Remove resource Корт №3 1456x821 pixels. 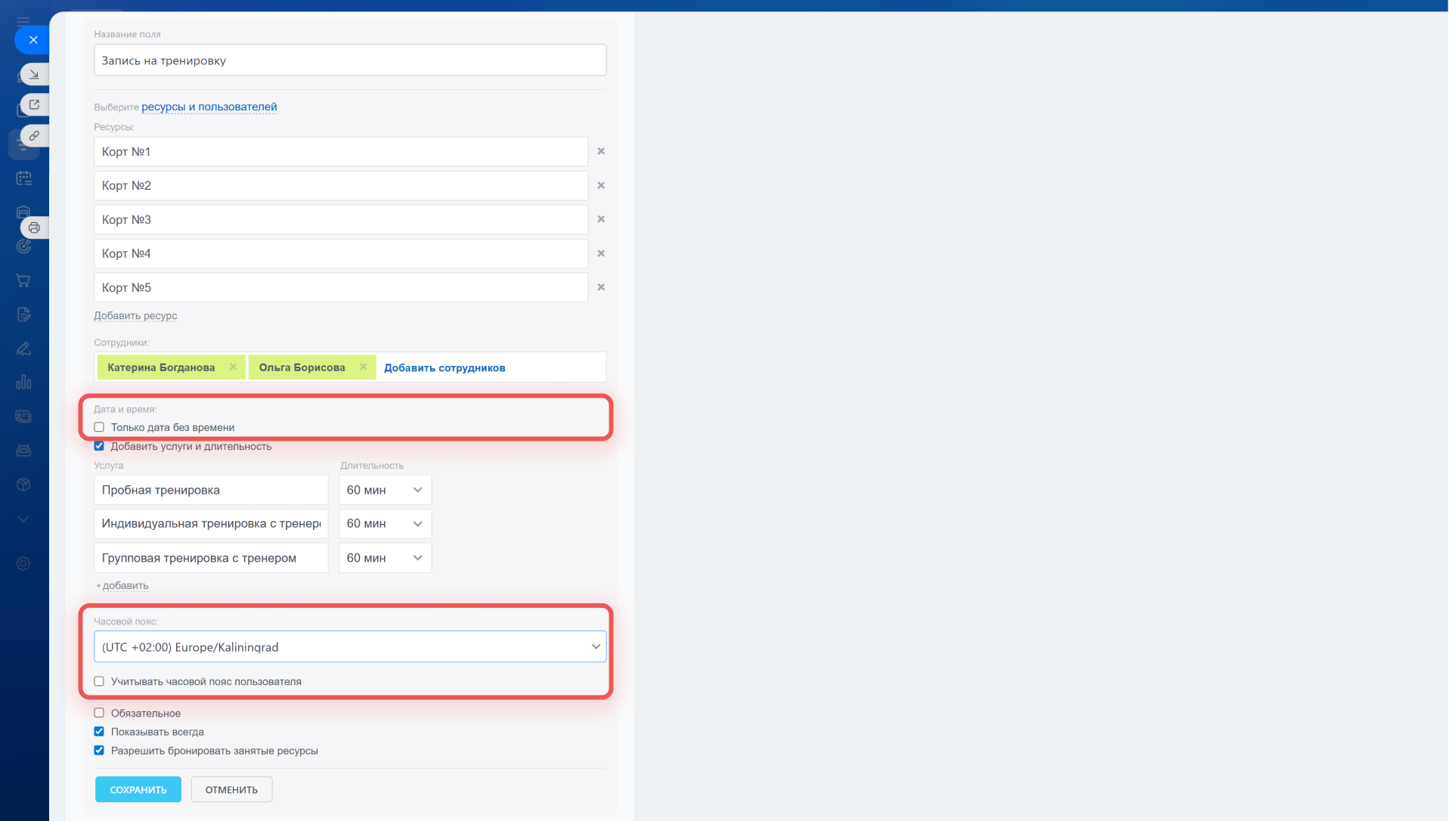[601, 219]
